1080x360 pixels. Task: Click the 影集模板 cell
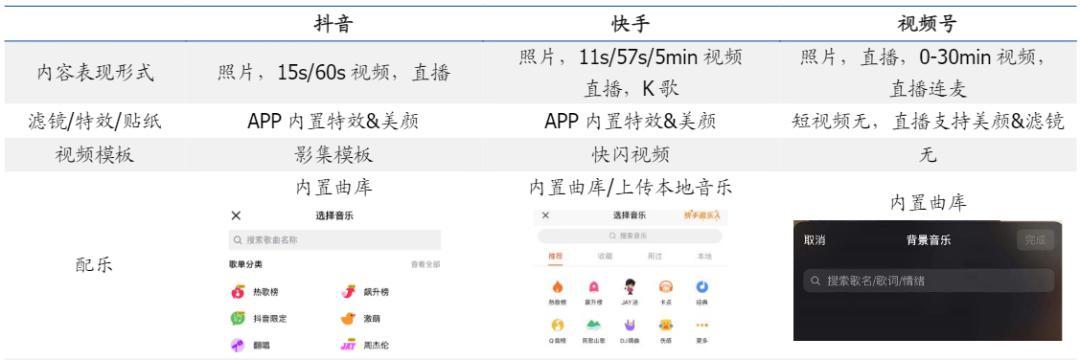pyautogui.click(x=334, y=155)
